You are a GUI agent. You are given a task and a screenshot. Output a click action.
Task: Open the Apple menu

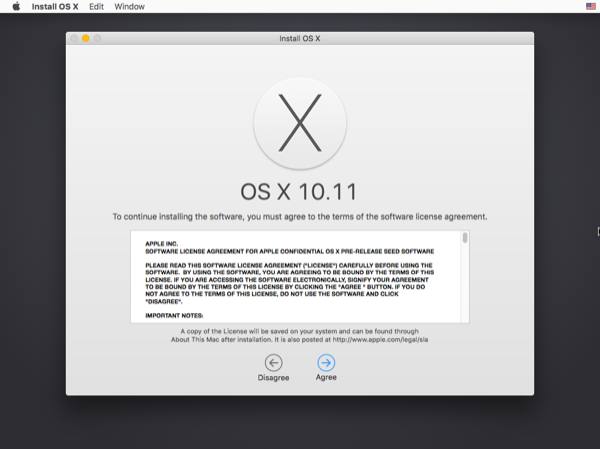click(16, 7)
